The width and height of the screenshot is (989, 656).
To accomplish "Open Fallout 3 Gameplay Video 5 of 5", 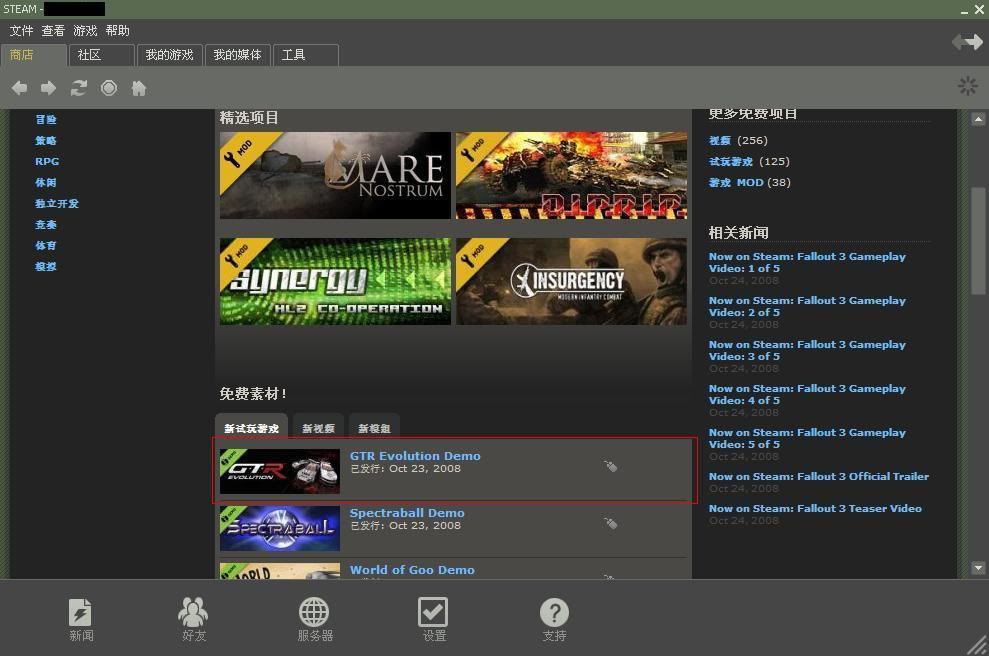I will coord(807,438).
